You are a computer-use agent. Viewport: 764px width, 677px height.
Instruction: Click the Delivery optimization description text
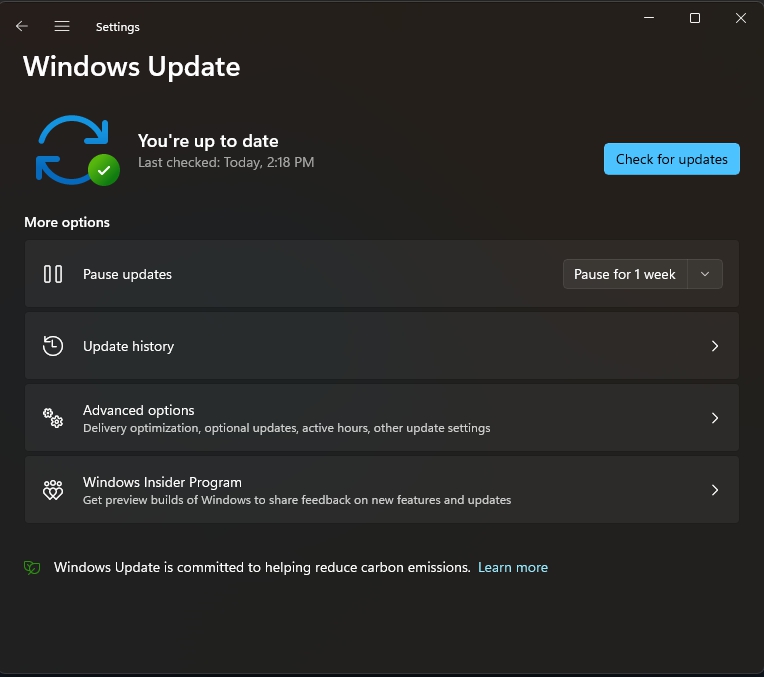pyautogui.click(x=286, y=428)
